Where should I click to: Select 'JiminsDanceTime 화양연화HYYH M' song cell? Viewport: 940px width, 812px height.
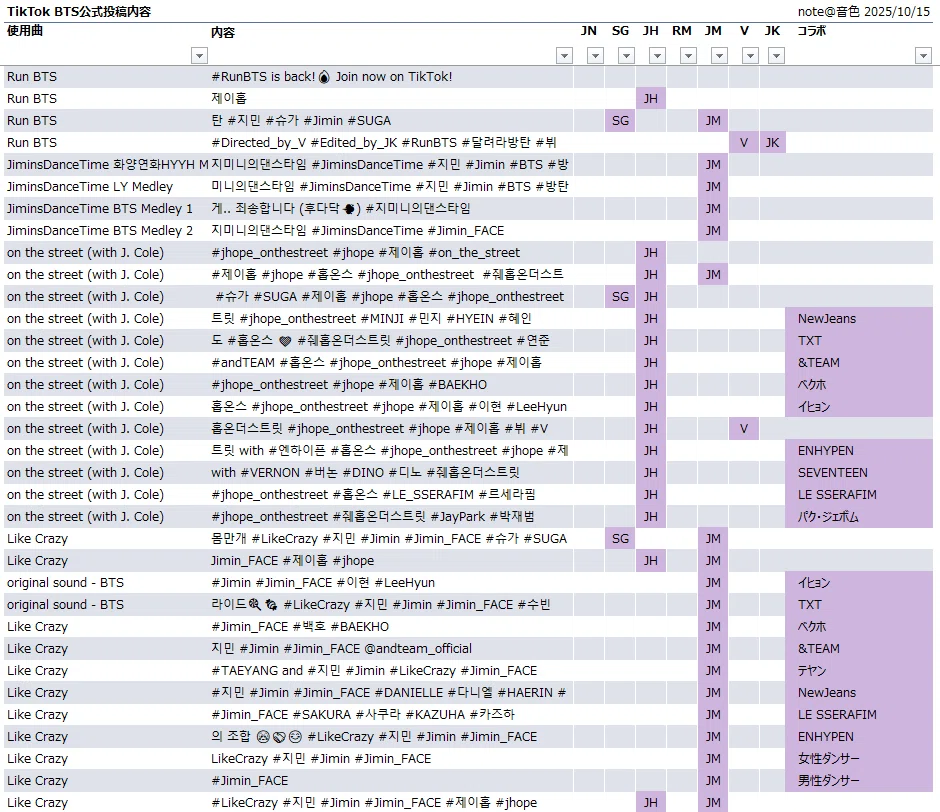107,165
